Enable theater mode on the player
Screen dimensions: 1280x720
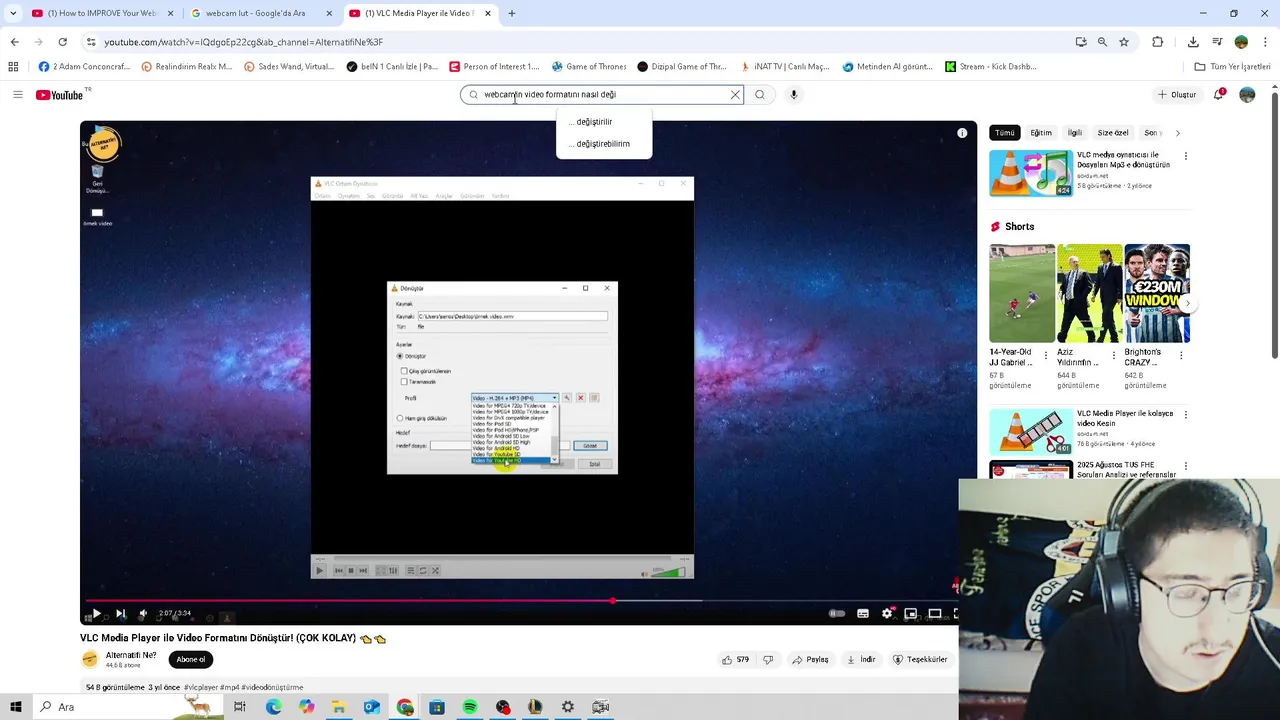[935, 613]
